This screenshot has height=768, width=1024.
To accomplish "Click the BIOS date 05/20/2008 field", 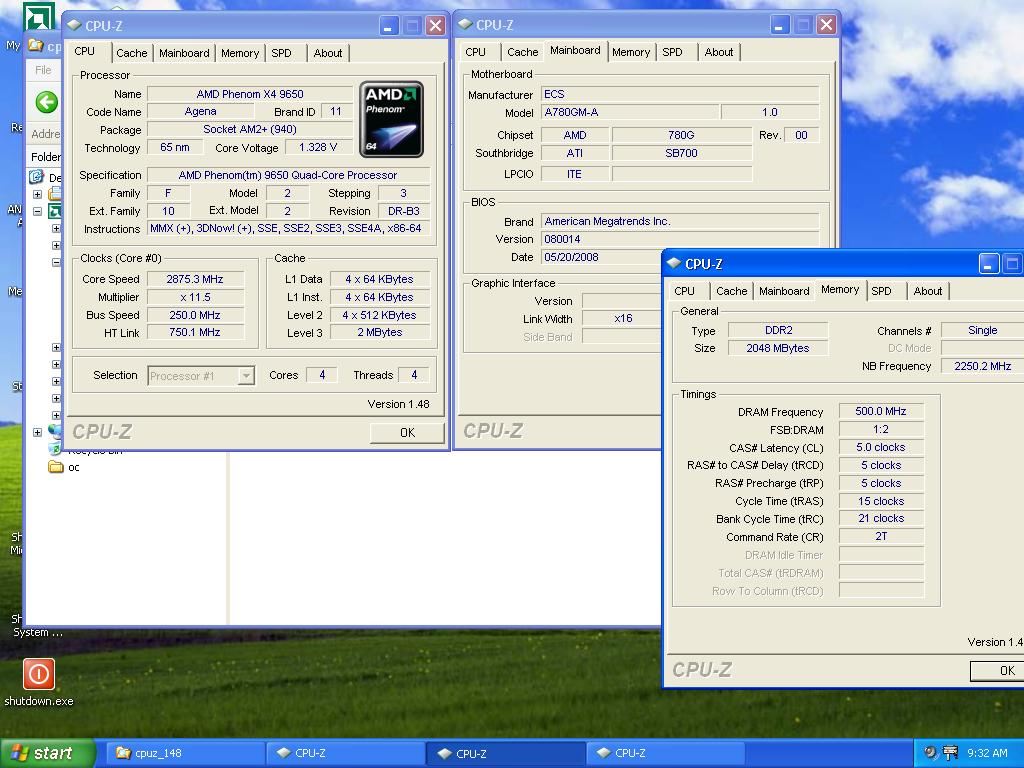I will pos(601,257).
